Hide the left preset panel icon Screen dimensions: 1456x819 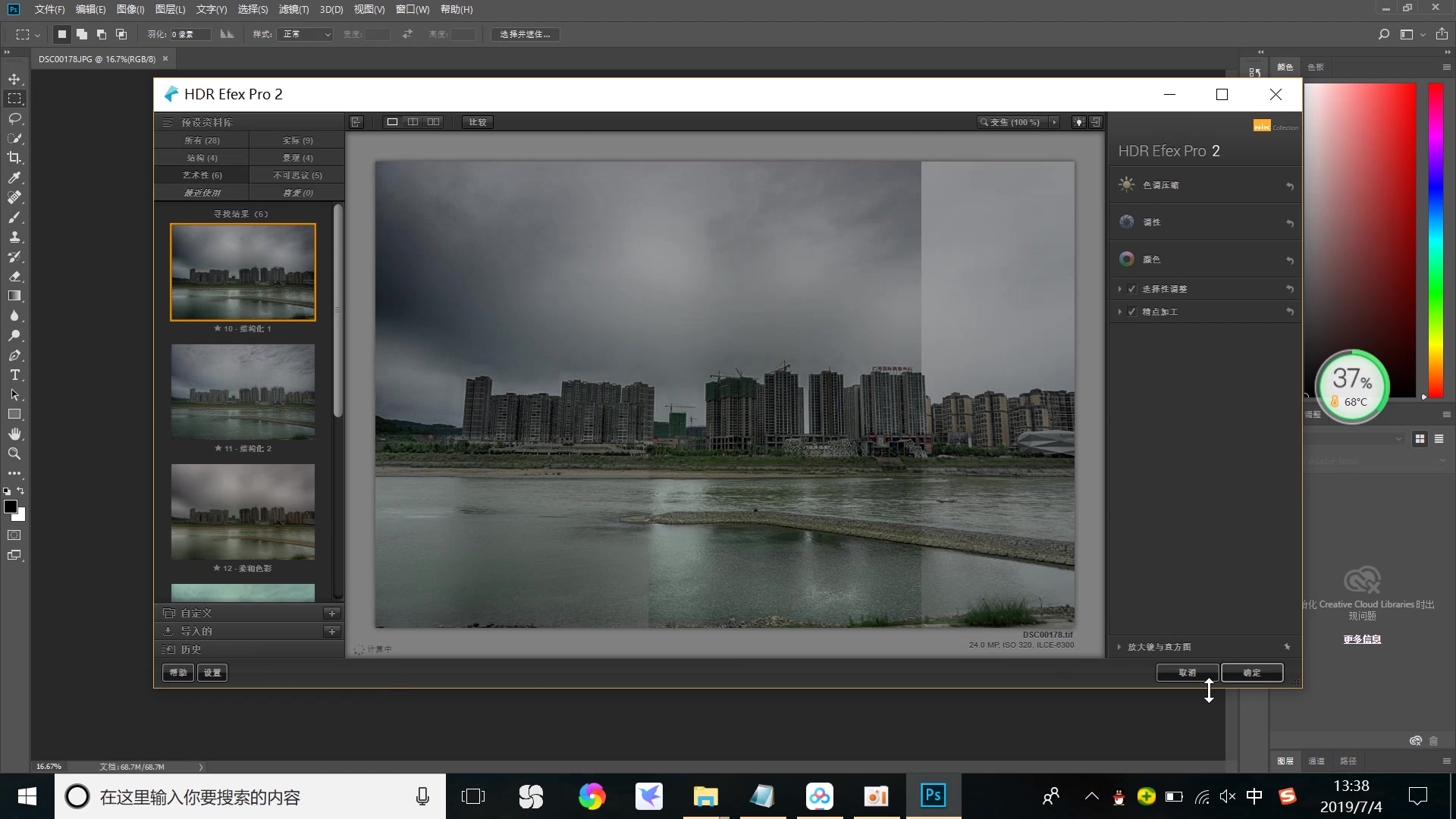click(x=356, y=122)
